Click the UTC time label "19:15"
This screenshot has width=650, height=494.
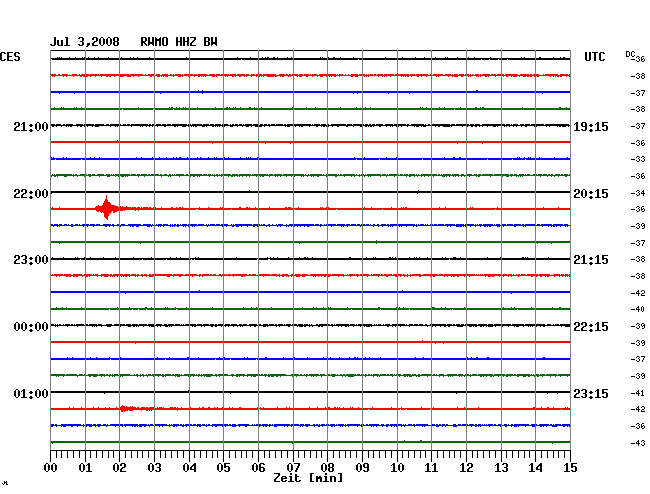pyautogui.click(x=591, y=127)
